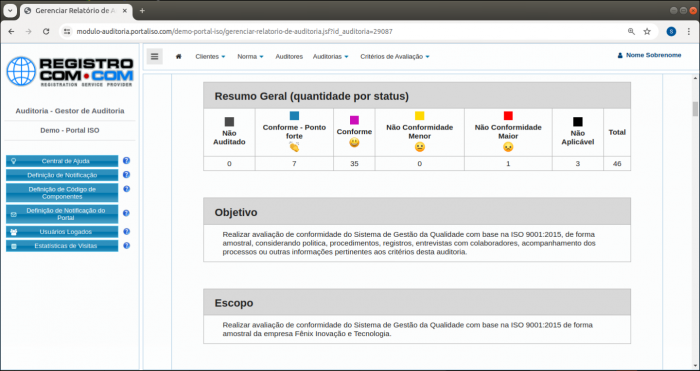
Task: Open the browser three-dot menu
Action: 689,32
